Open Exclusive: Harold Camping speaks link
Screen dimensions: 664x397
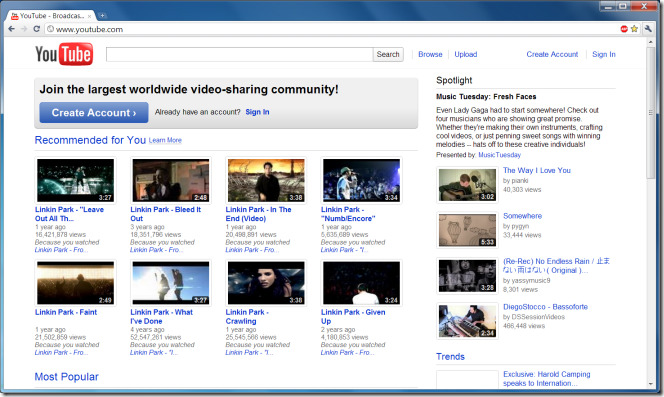point(547,379)
